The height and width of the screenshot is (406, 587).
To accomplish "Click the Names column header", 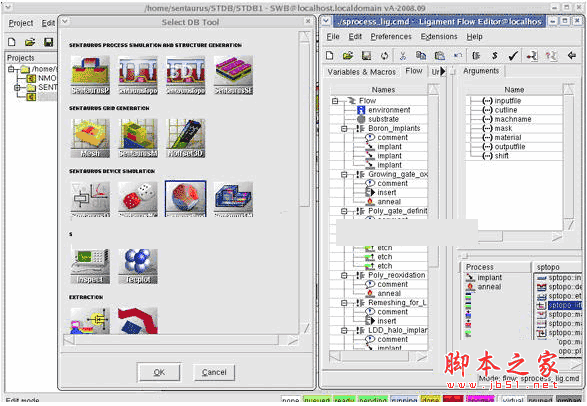I will (383, 90).
